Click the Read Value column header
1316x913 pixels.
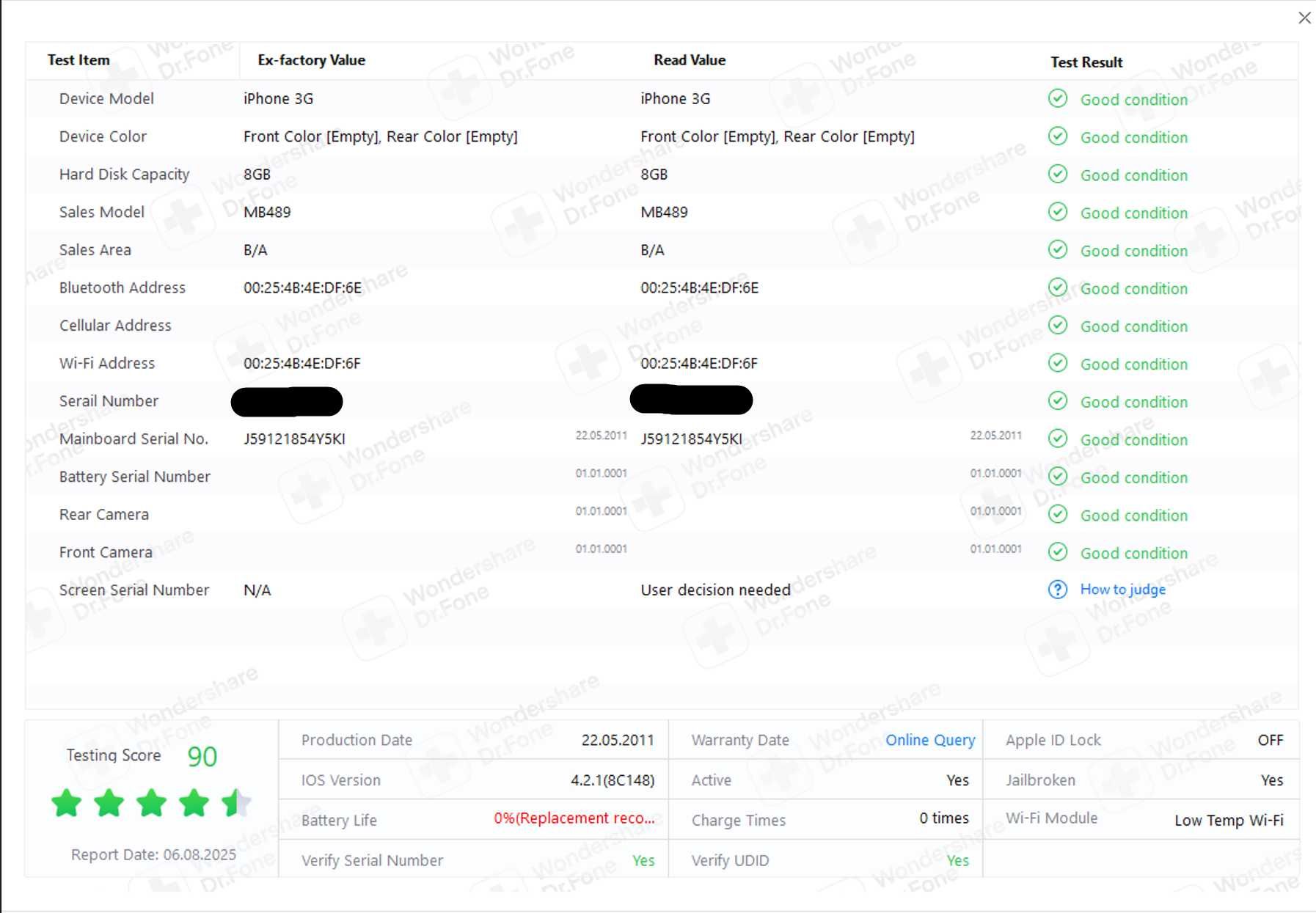(x=690, y=60)
